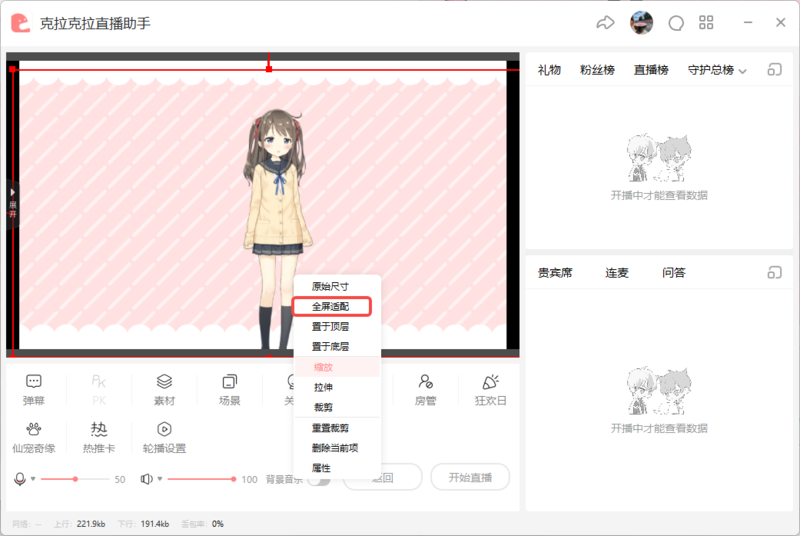Open the 素材 materials panel
The height and width of the screenshot is (536, 800).
click(x=164, y=390)
